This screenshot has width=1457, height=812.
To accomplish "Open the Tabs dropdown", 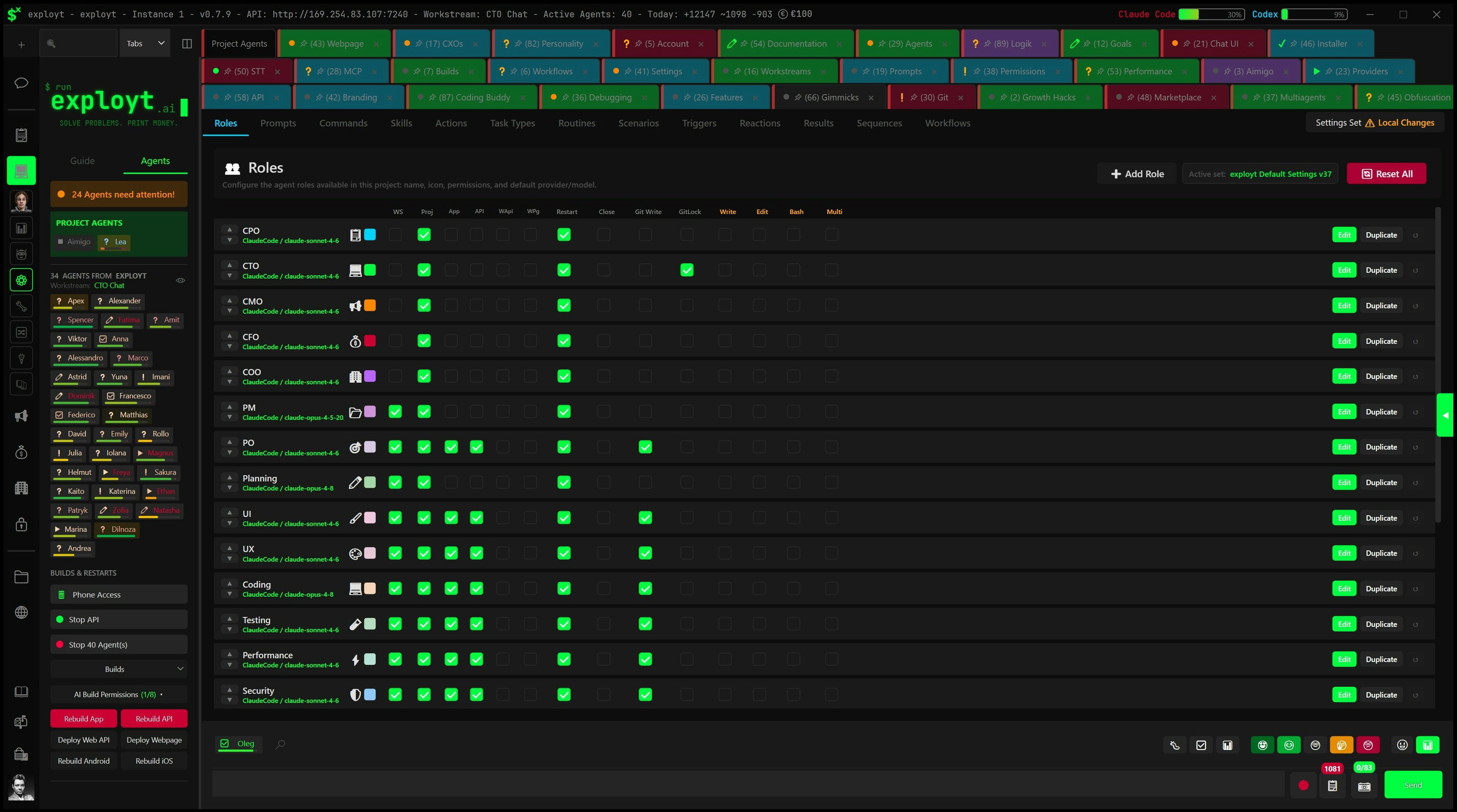I will pyautogui.click(x=145, y=43).
